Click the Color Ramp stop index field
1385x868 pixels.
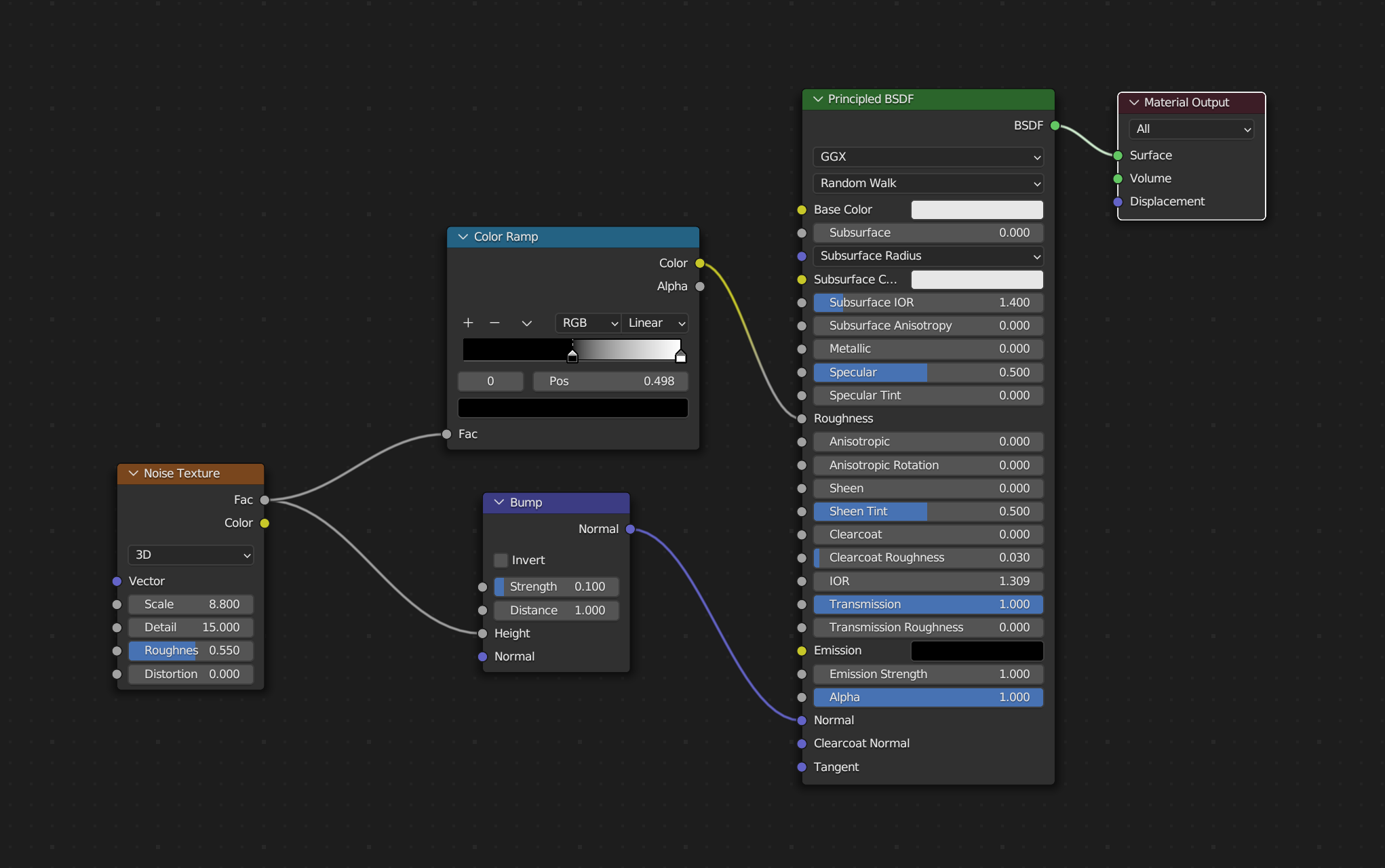coord(490,382)
